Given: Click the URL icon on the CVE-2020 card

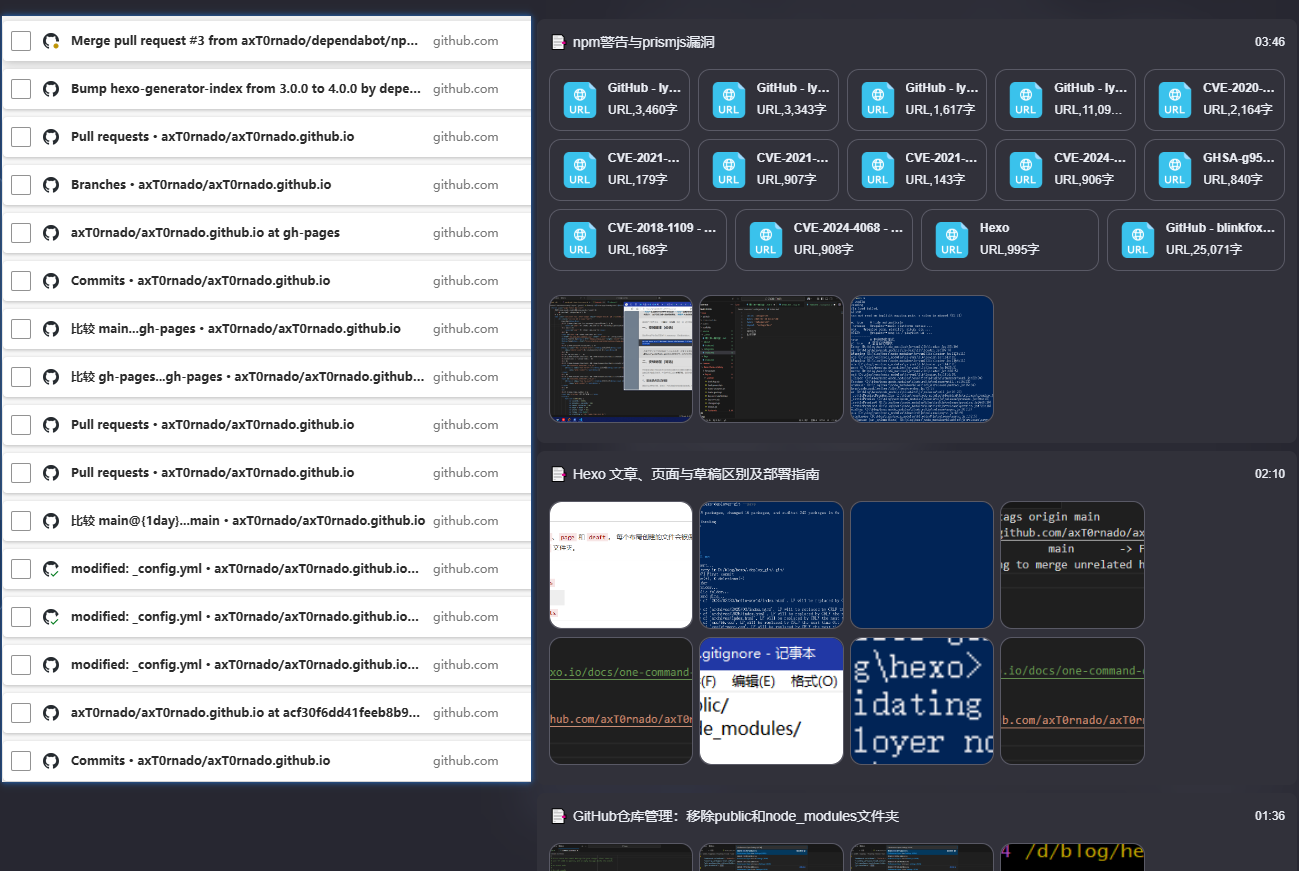Looking at the screenshot, I should tap(1174, 100).
